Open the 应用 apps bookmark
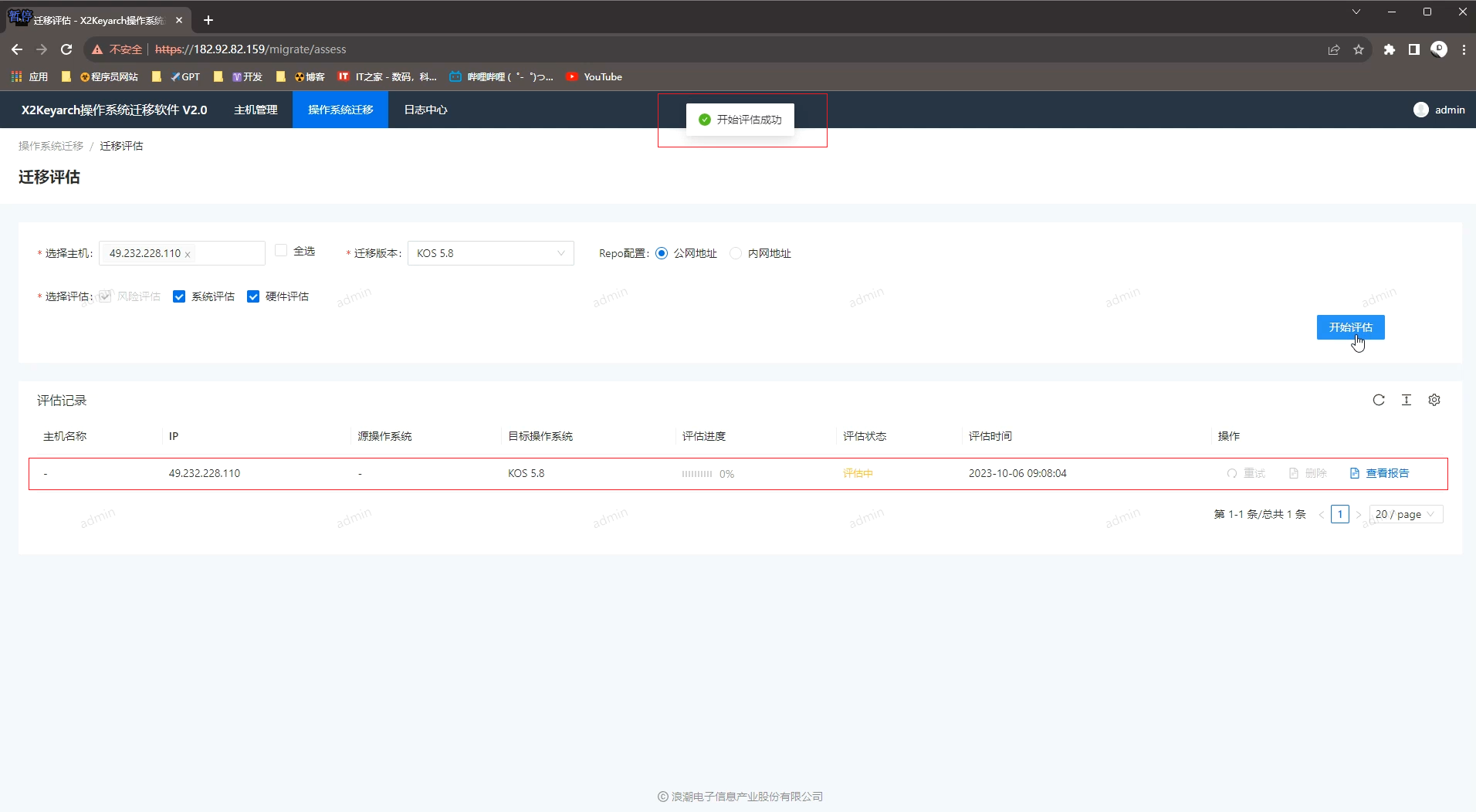 tap(30, 76)
